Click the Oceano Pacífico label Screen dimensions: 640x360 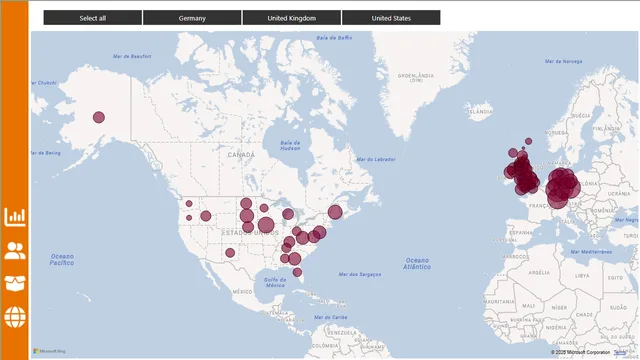62,260
